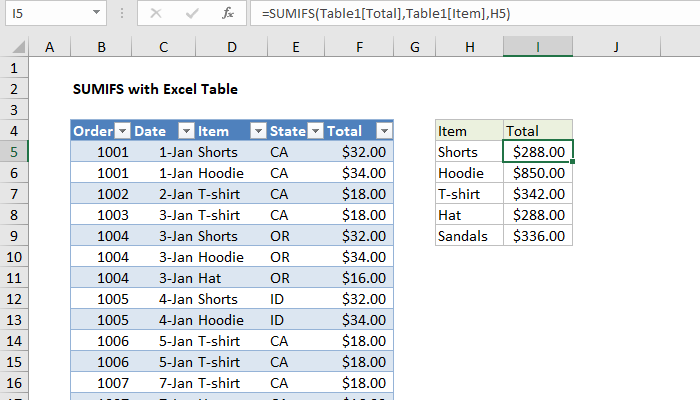Select column D header
The image size is (700, 400).
[x=231, y=47]
